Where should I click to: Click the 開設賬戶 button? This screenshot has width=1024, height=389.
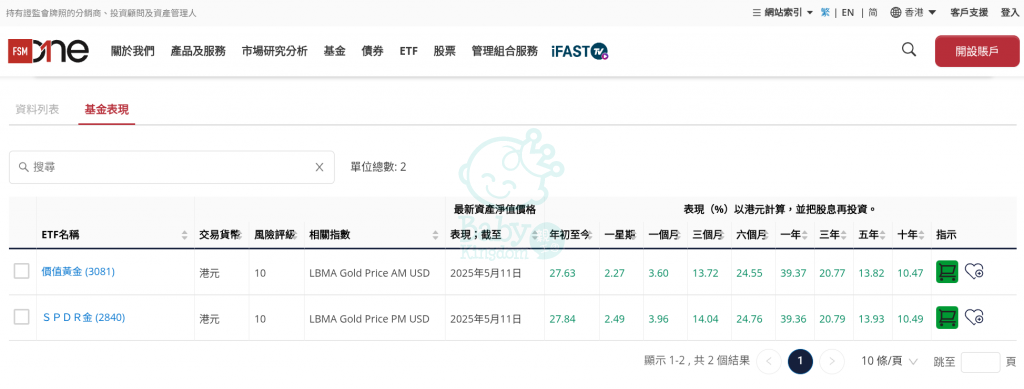point(977,51)
